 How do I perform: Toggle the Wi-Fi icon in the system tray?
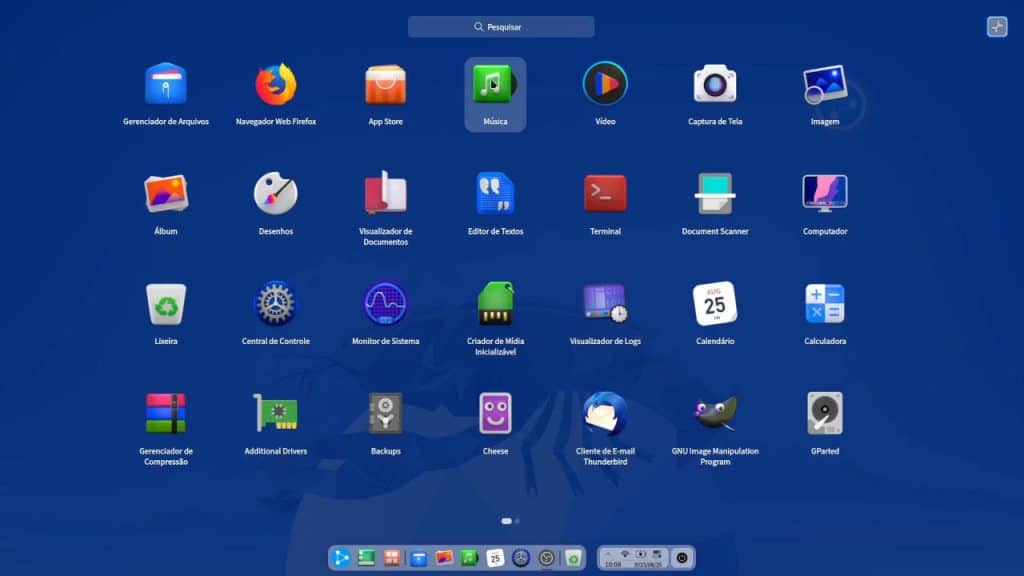(x=625, y=553)
